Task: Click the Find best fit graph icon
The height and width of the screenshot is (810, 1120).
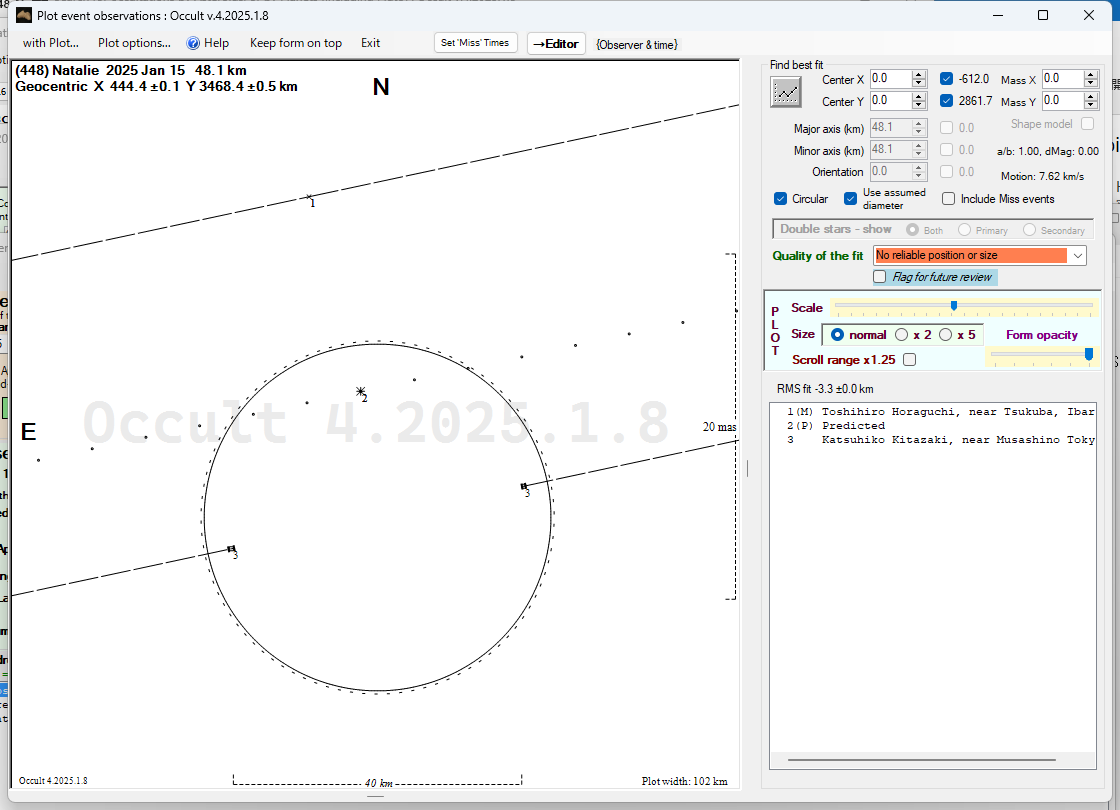Action: click(x=787, y=92)
